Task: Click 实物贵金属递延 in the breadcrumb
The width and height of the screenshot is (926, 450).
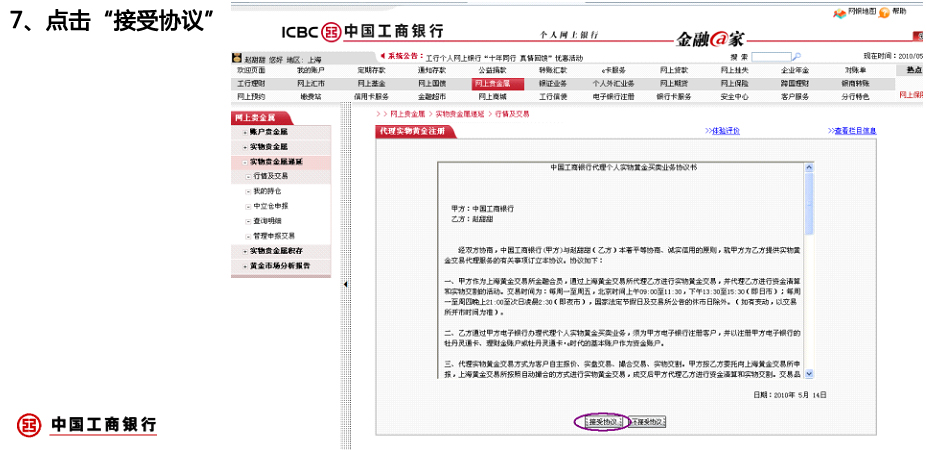Action: pos(459,113)
